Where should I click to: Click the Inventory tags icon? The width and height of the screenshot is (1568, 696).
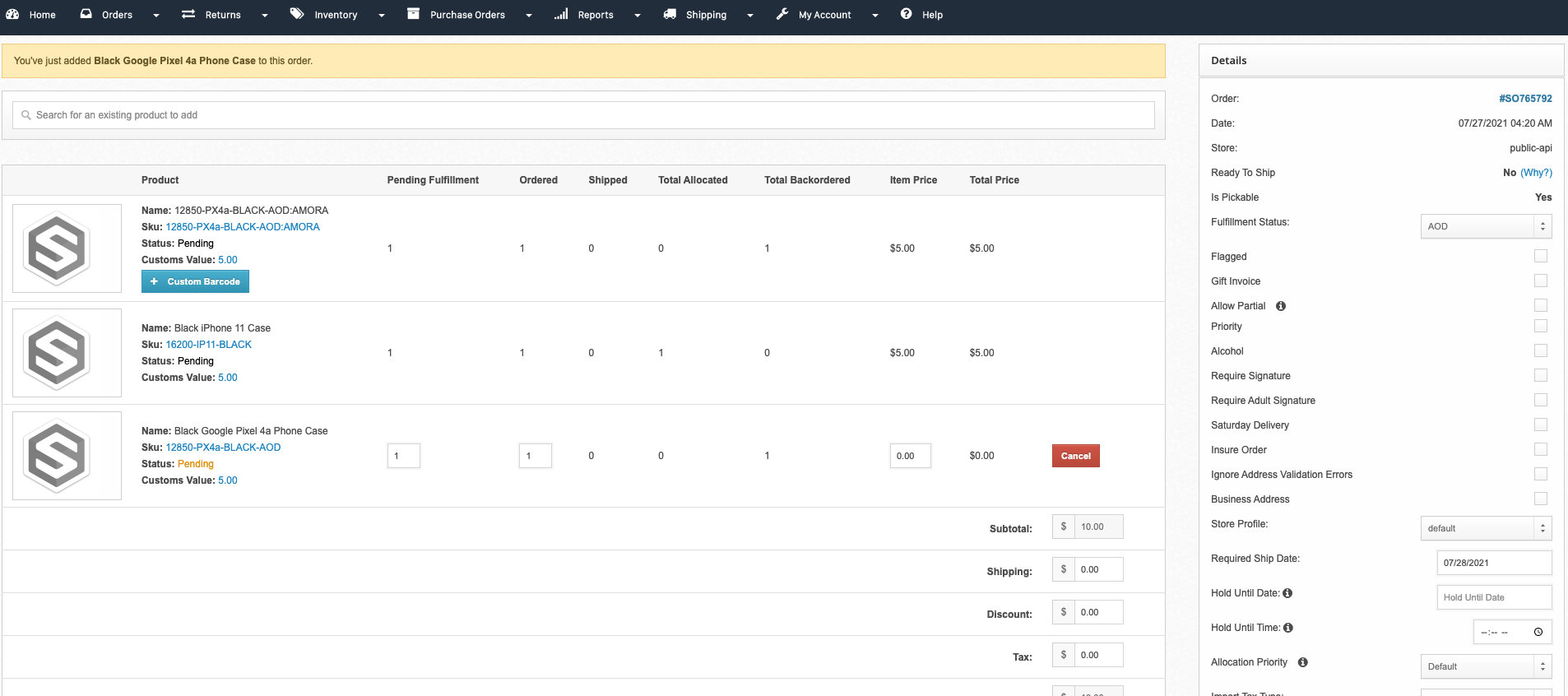(297, 14)
